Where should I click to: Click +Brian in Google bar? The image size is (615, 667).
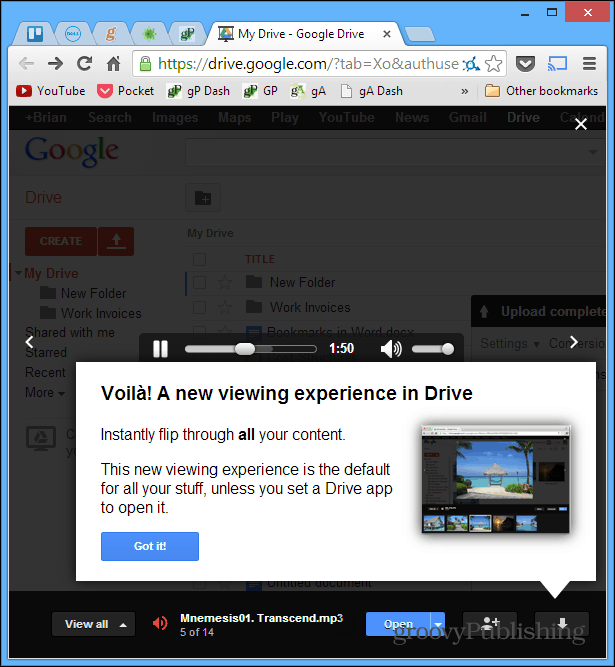pyautogui.click(x=46, y=117)
